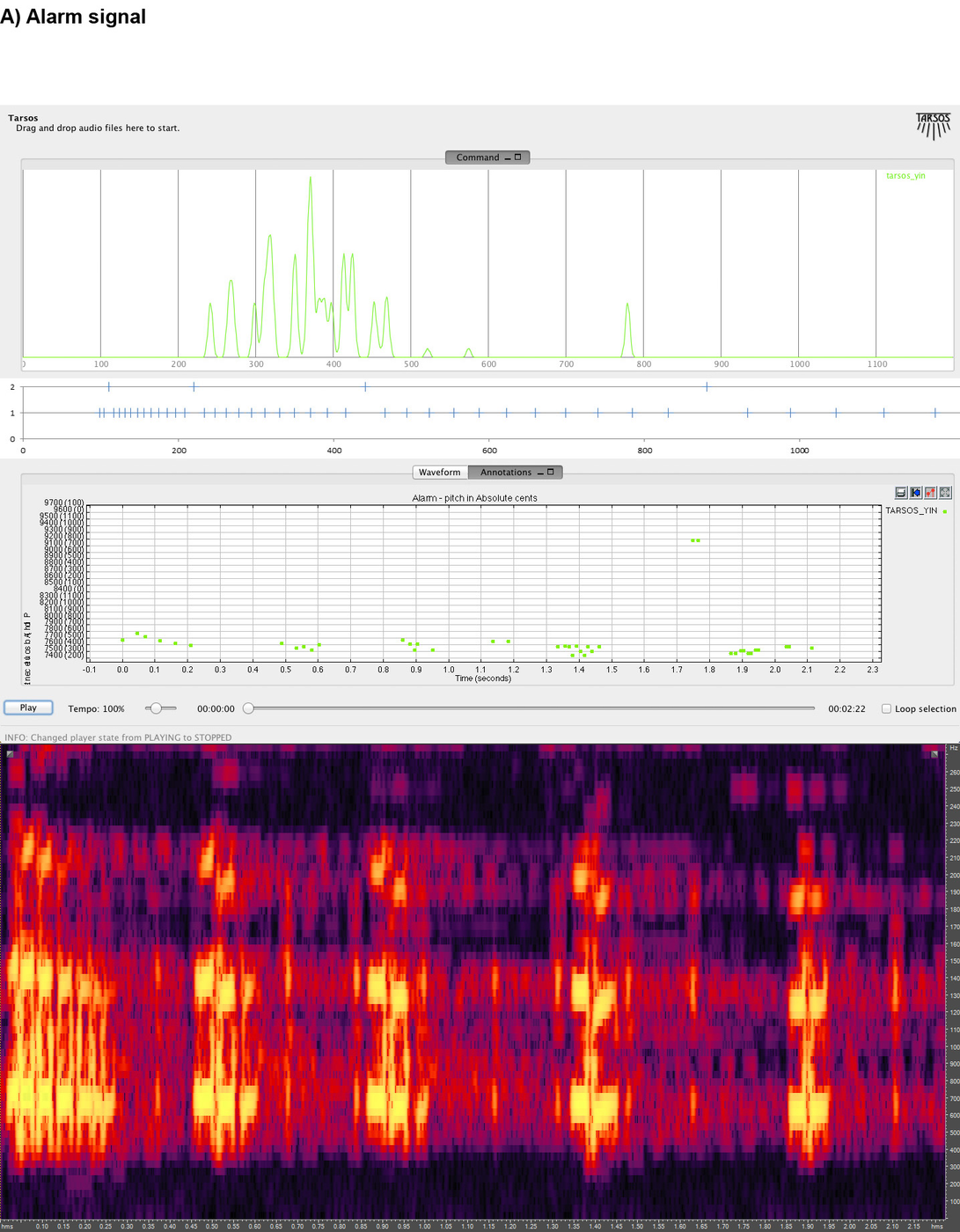
Task: Minimize the Command panel
Action: 508,158
